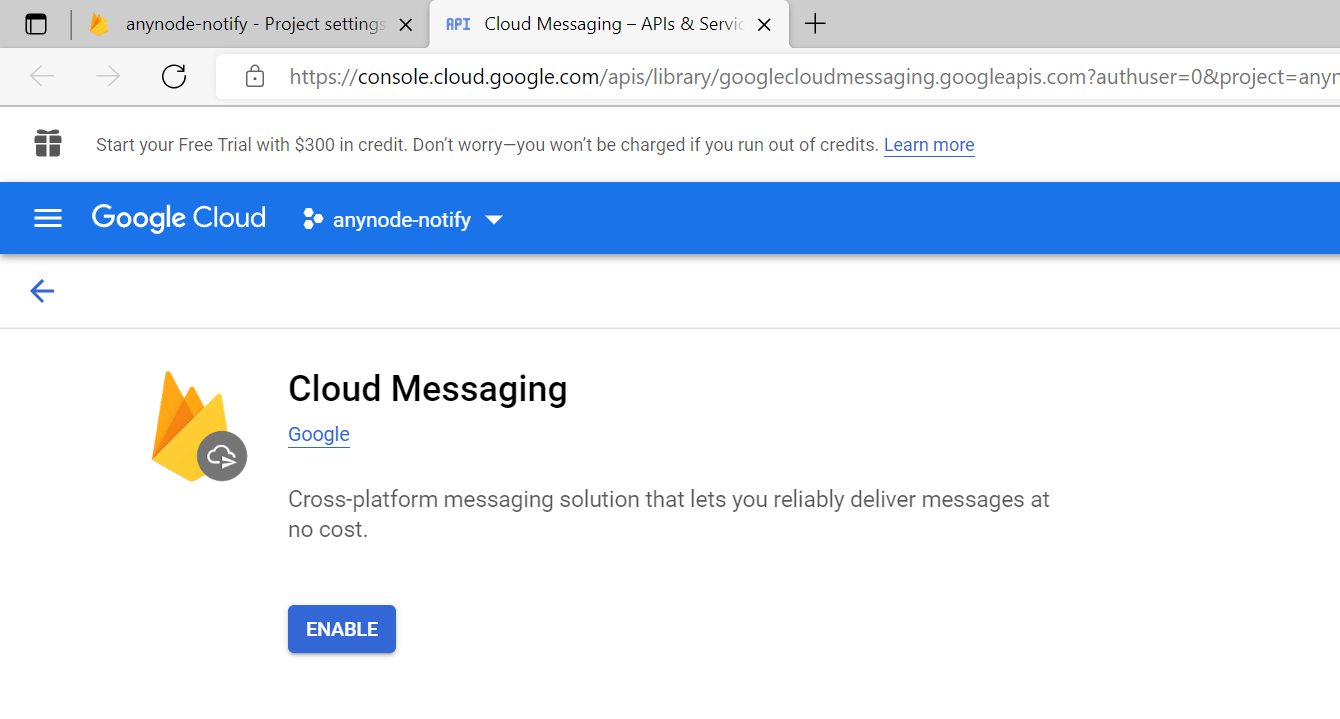Open a new browser tab
This screenshot has height=719, width=1340.
(x=815, y=24)
